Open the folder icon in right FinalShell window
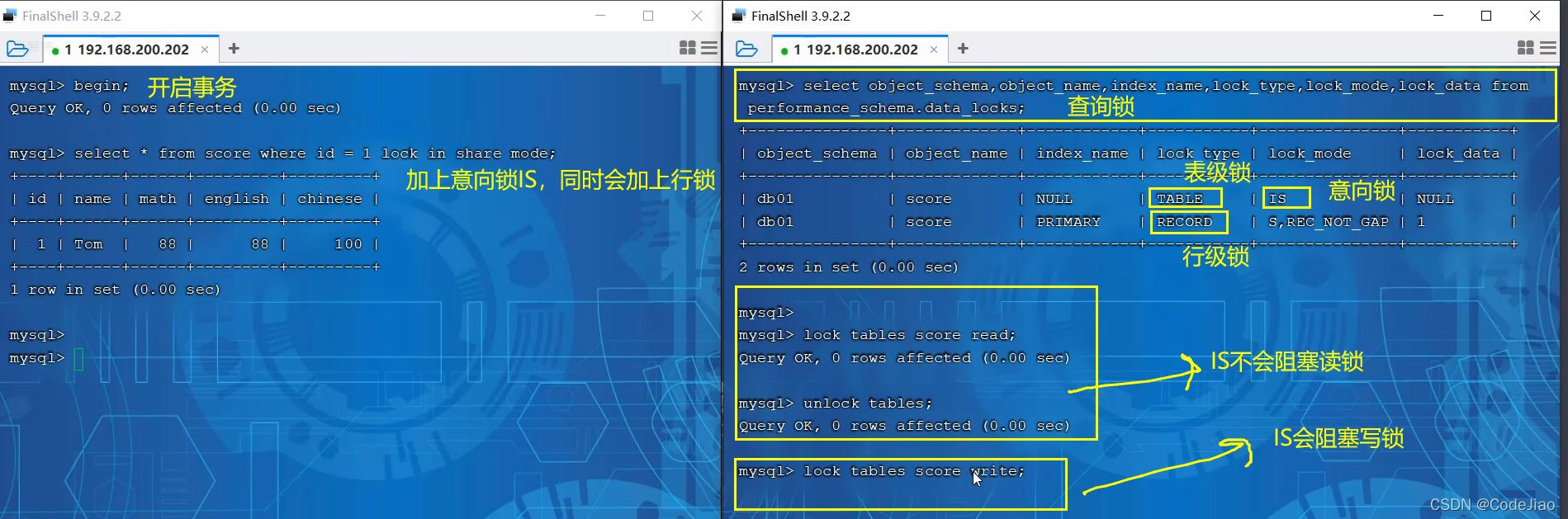The height and width of the screenshot is (519, 1568). tap(746, 49)
